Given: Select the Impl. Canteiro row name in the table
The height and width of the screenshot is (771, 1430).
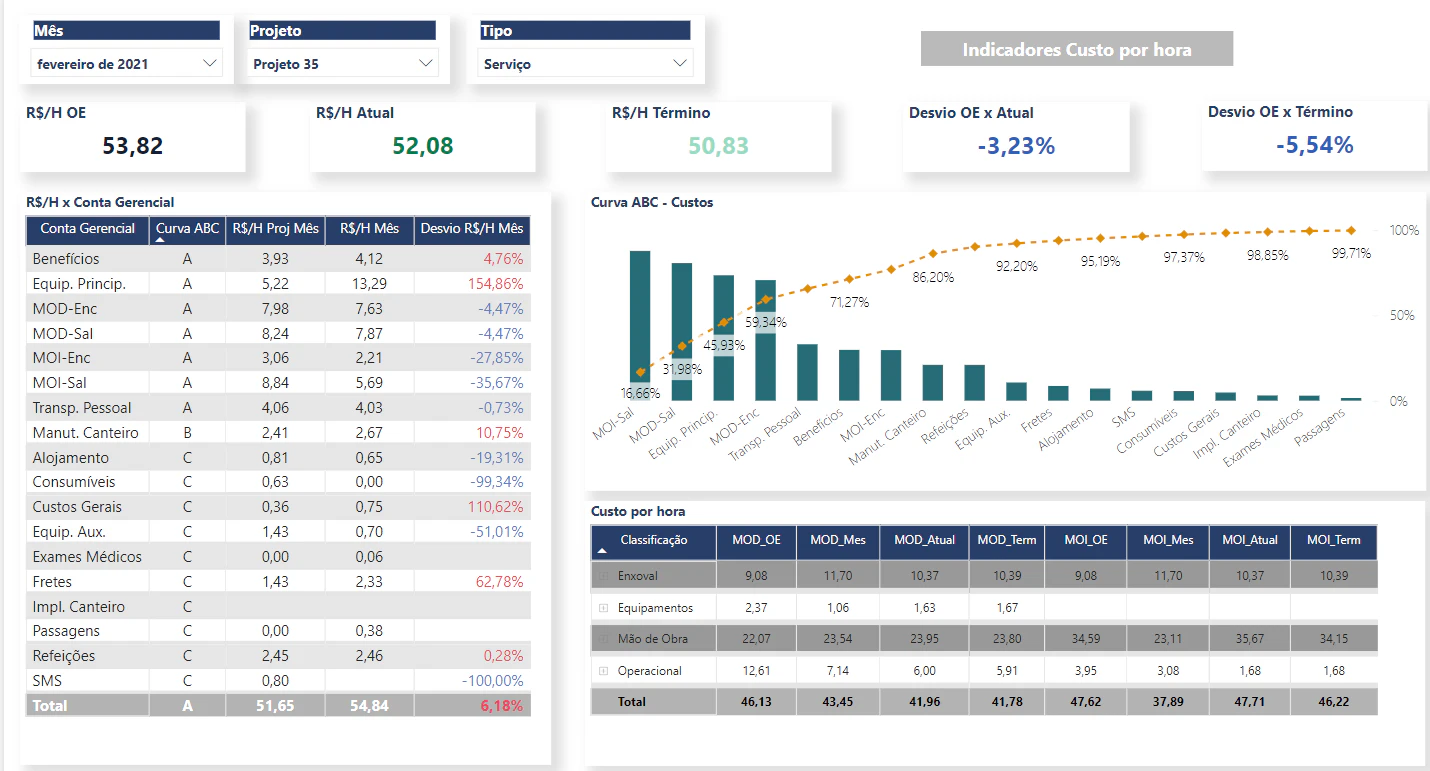Looking at the screenshot, I should pyautogui.click(x=79, y=607).
